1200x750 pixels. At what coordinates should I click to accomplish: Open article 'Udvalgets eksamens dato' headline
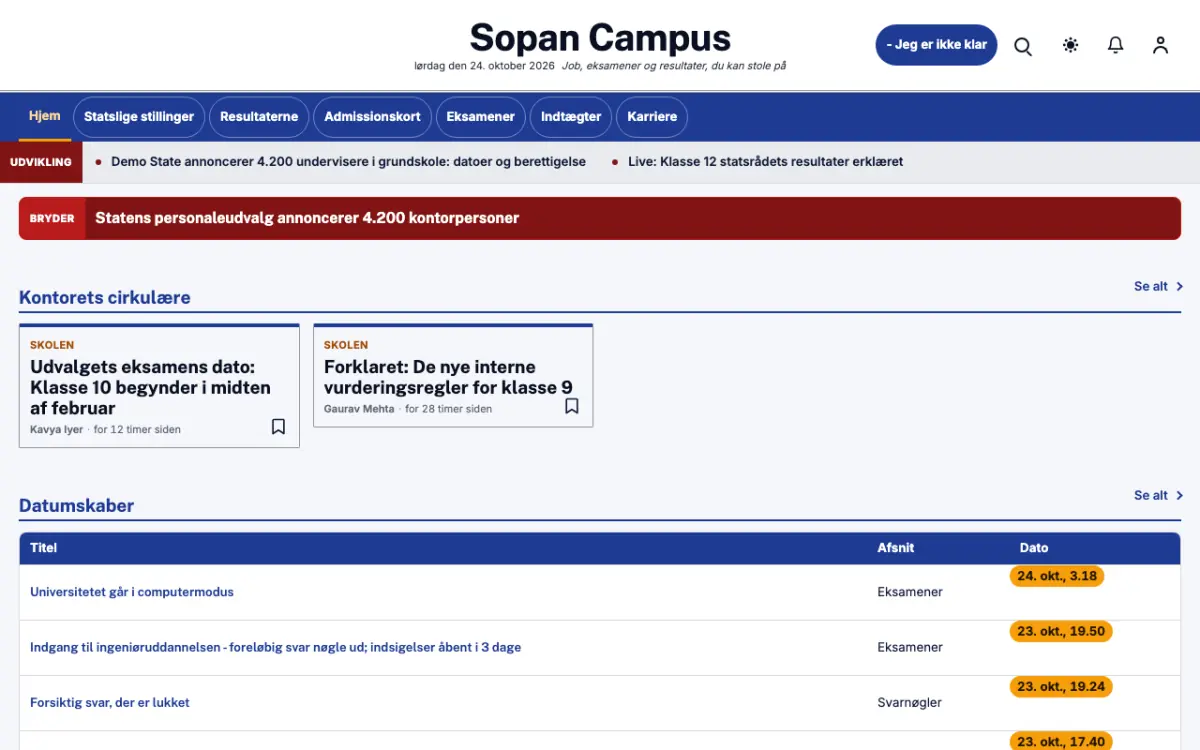tap(150, 388)
